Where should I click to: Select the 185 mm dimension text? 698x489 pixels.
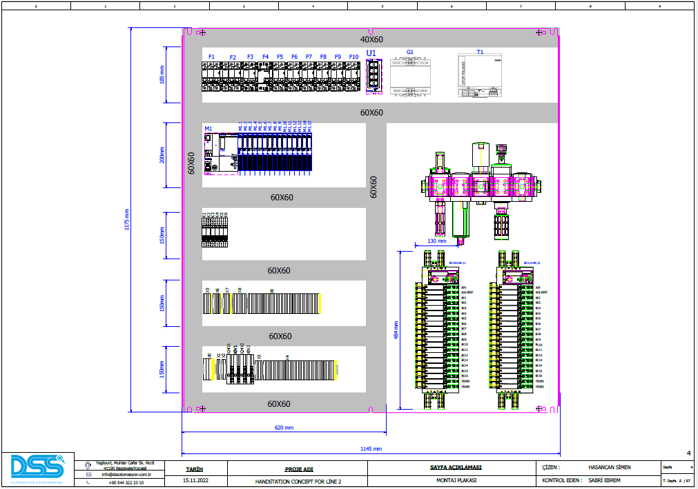click(x=162, y=74)
